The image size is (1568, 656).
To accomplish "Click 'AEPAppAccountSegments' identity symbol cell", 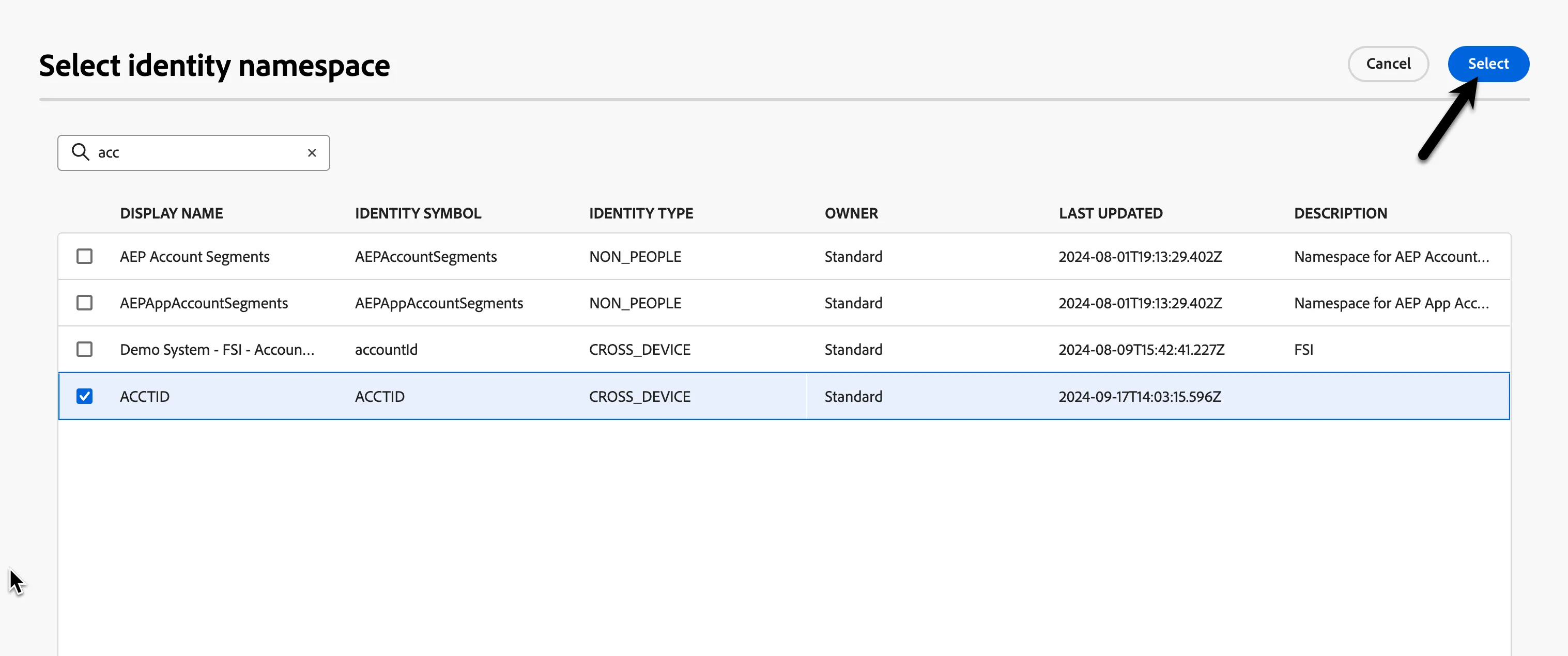I will (439, 303).
